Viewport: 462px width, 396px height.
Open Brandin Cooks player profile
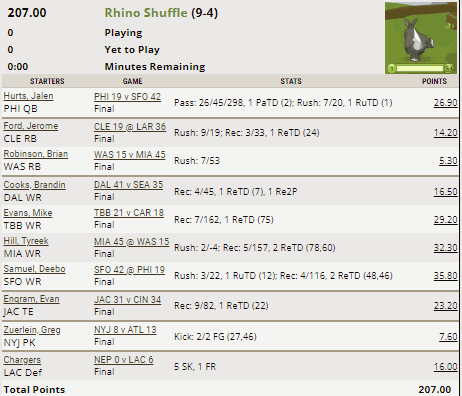pyautogui.click(x=35, y=185)
